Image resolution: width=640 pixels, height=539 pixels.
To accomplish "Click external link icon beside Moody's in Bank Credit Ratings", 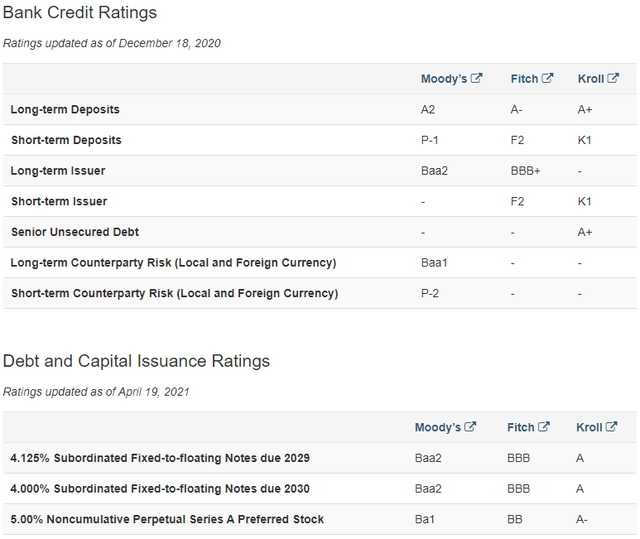I will 477,79.
